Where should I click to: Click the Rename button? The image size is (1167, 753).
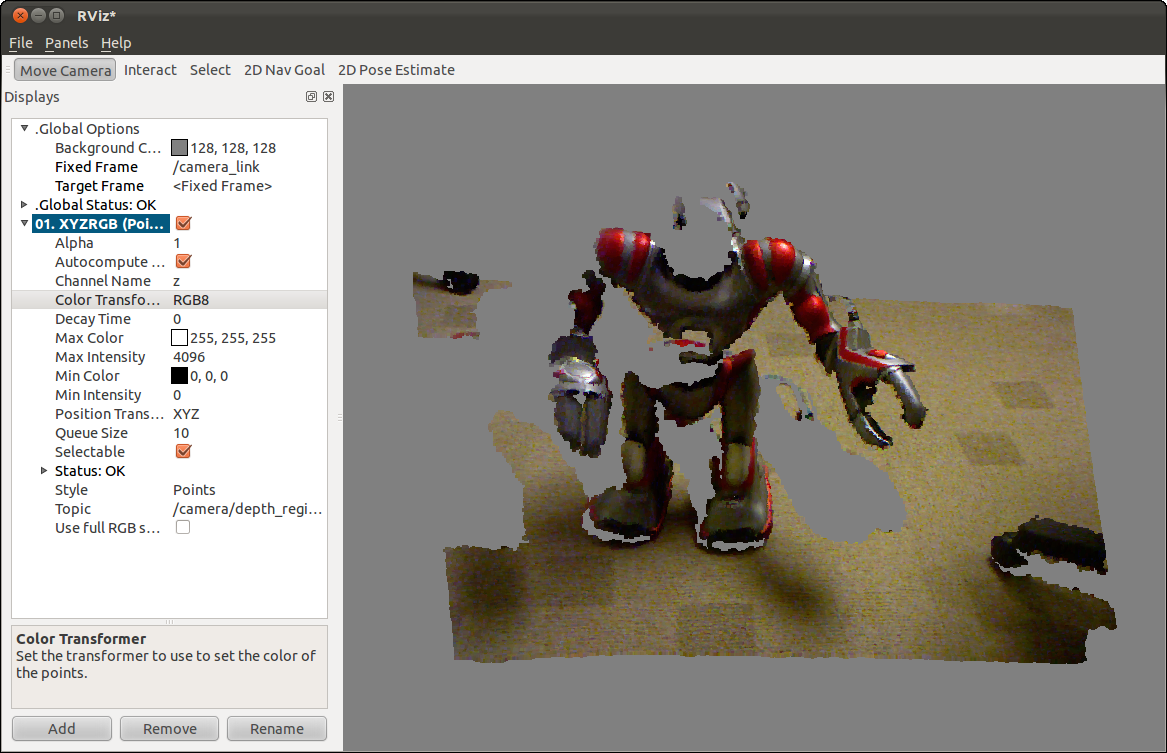point(277,728)
